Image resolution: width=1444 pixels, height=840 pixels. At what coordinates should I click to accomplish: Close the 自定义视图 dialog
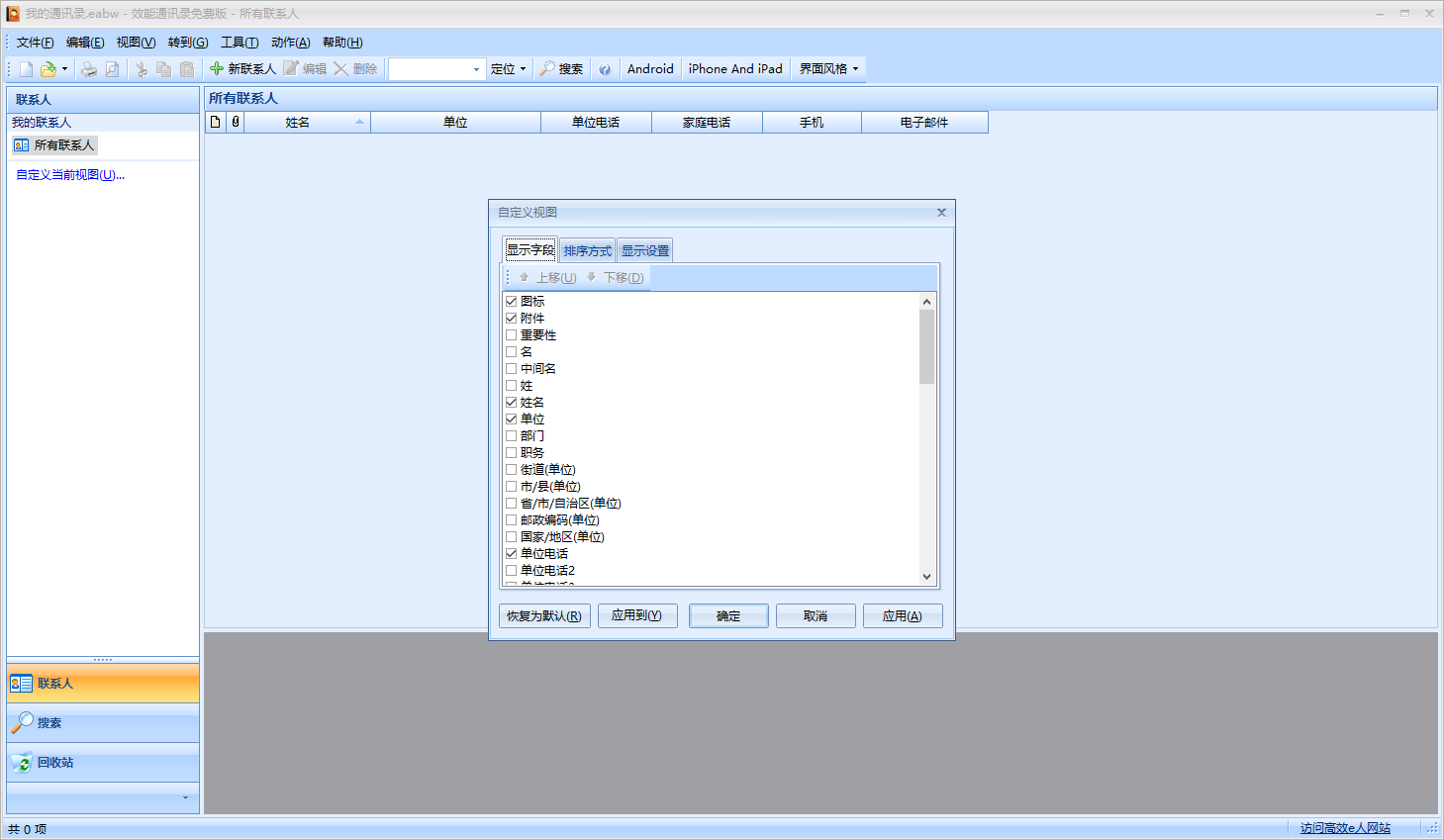point(941,213)
